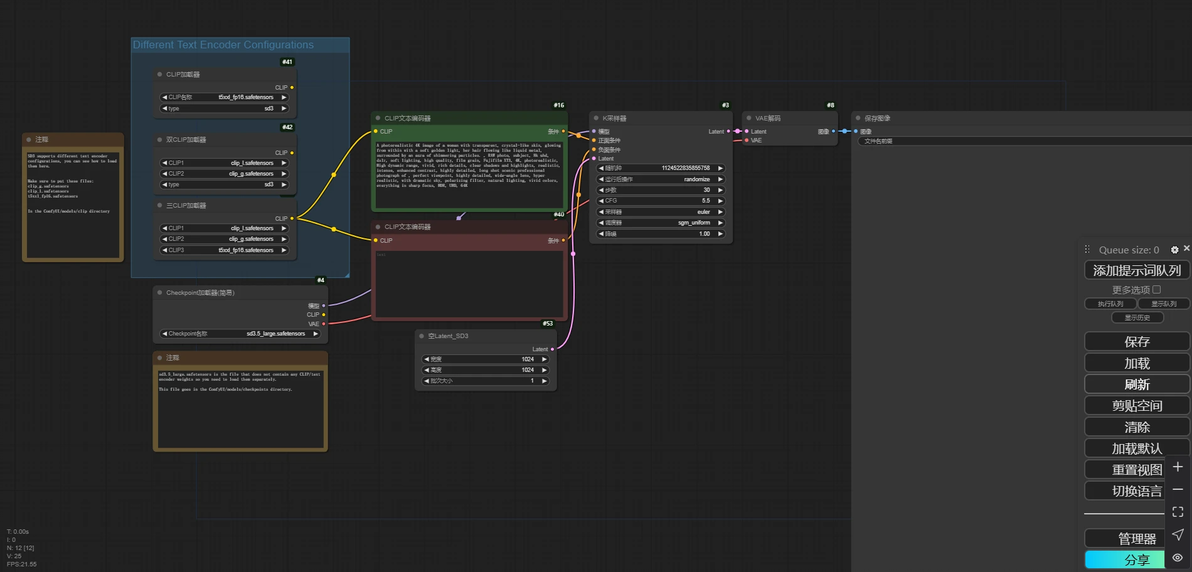The image size is (1192, 572).
Task: Collapse the VAE解码 node via its title dot
Action: point(747,118)
